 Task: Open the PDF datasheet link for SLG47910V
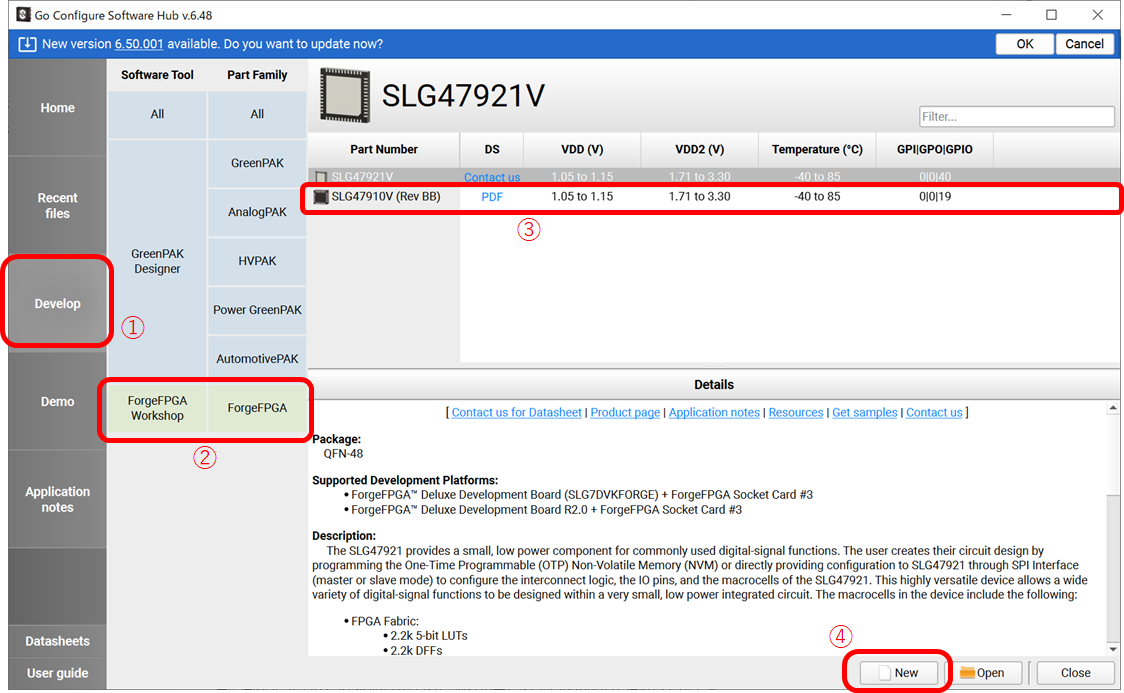(492, 197)
